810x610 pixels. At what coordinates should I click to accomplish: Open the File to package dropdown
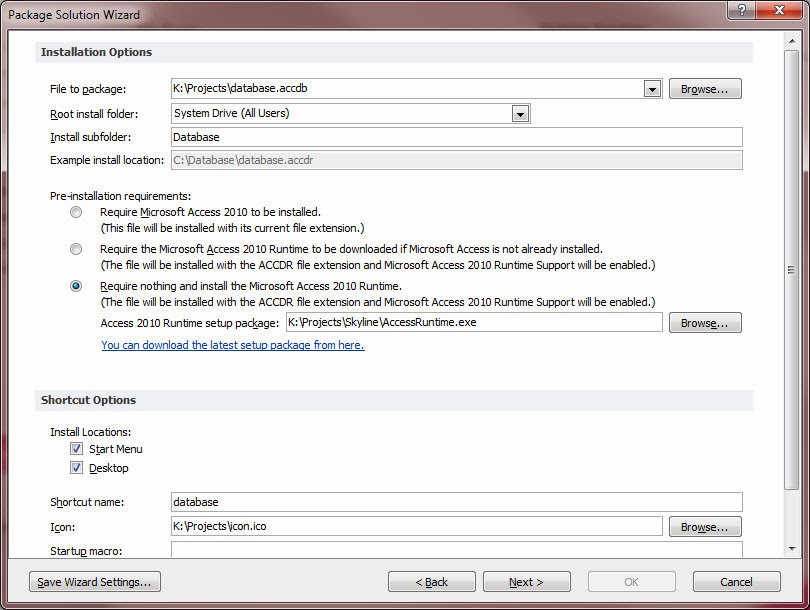(x=652, y=88)
